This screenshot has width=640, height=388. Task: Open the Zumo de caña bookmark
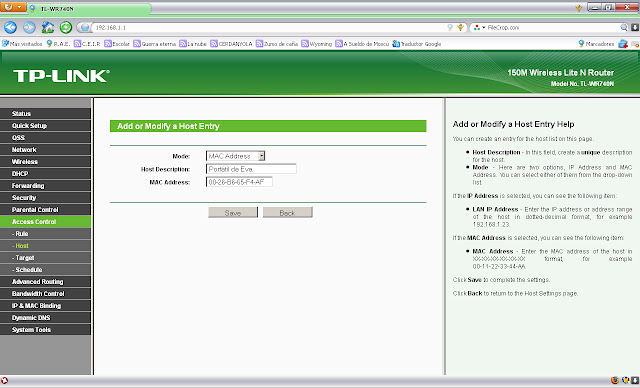pos(277,44)
